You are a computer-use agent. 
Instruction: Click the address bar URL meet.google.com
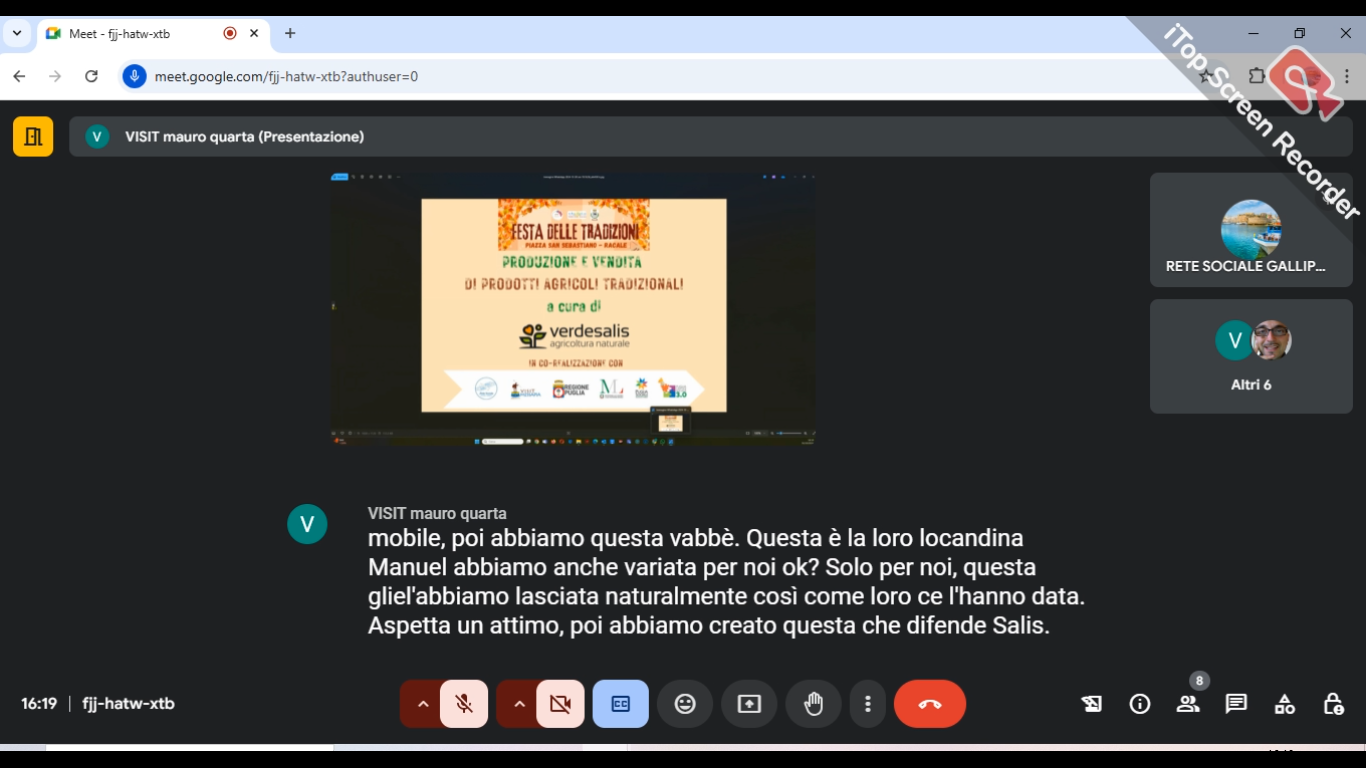point(286,76)
